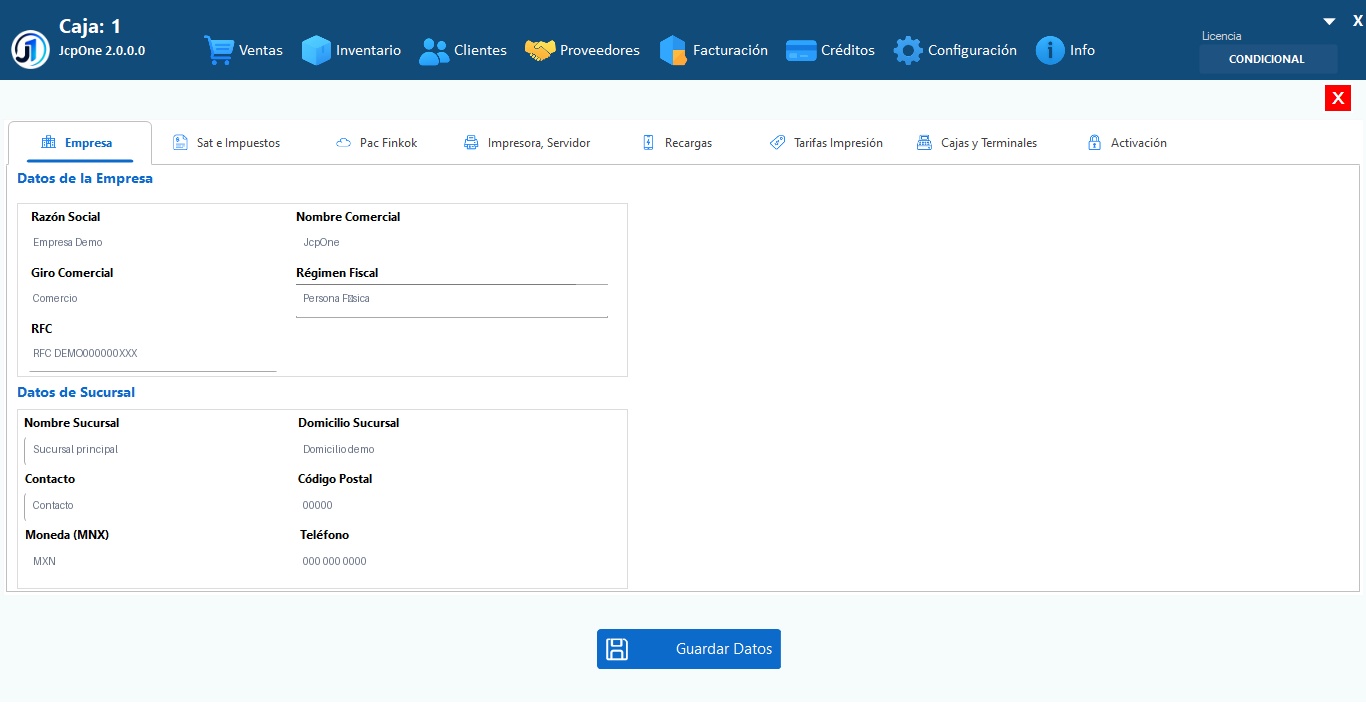
Task: Edit the RFC field
Action: [152, 354]
